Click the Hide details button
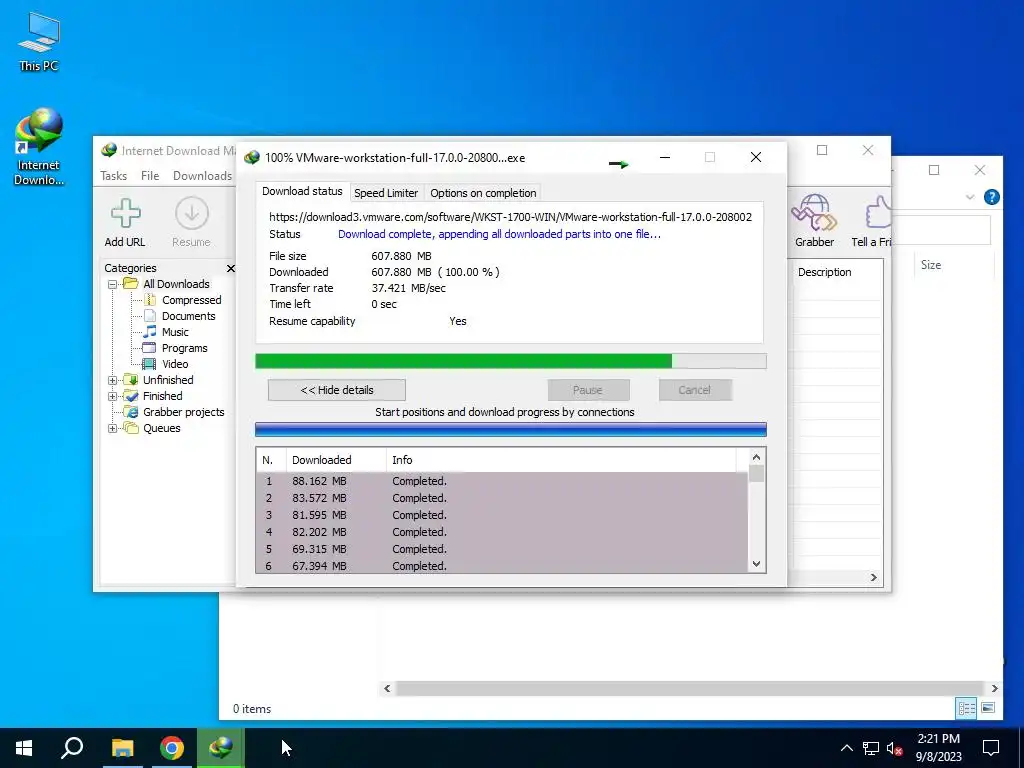Viewport: 1024px width, 768px height. pyautogui.click(x=337, y=390)
